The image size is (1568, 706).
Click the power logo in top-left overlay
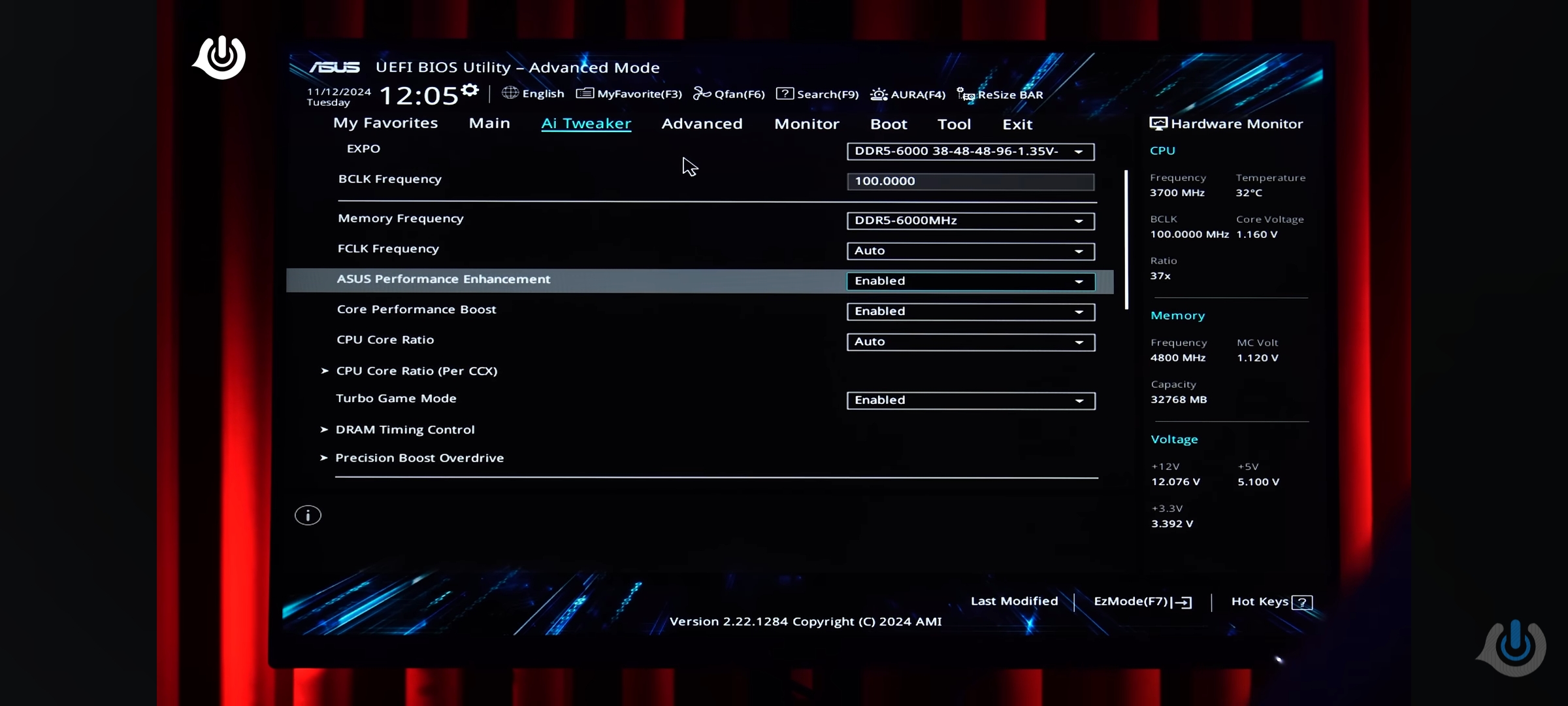pos(220,58)
